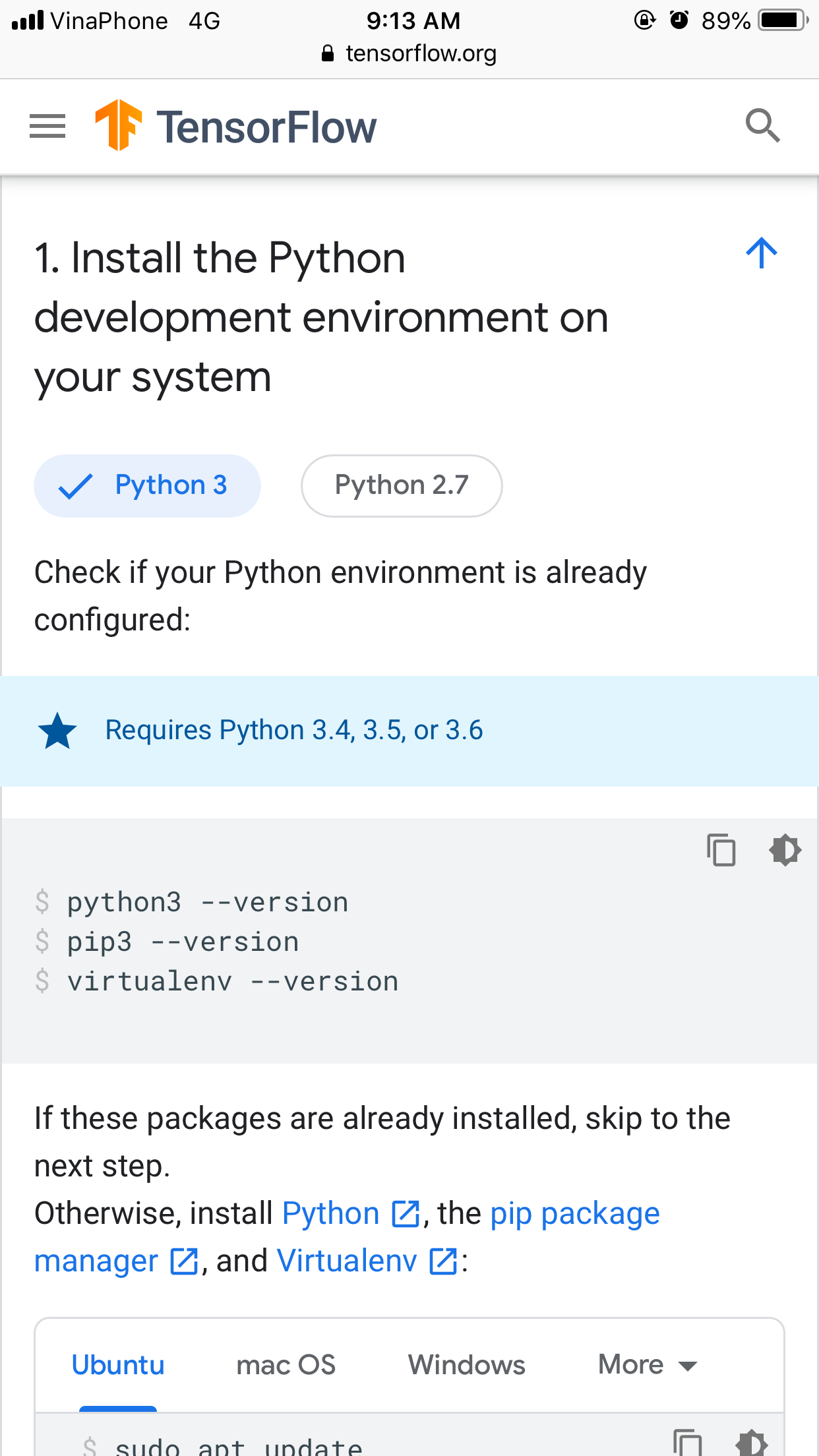The width and height of the screenshot is (819, 1456).
Task: Click the arrow beside More
Action: (x=688, y=1366)
